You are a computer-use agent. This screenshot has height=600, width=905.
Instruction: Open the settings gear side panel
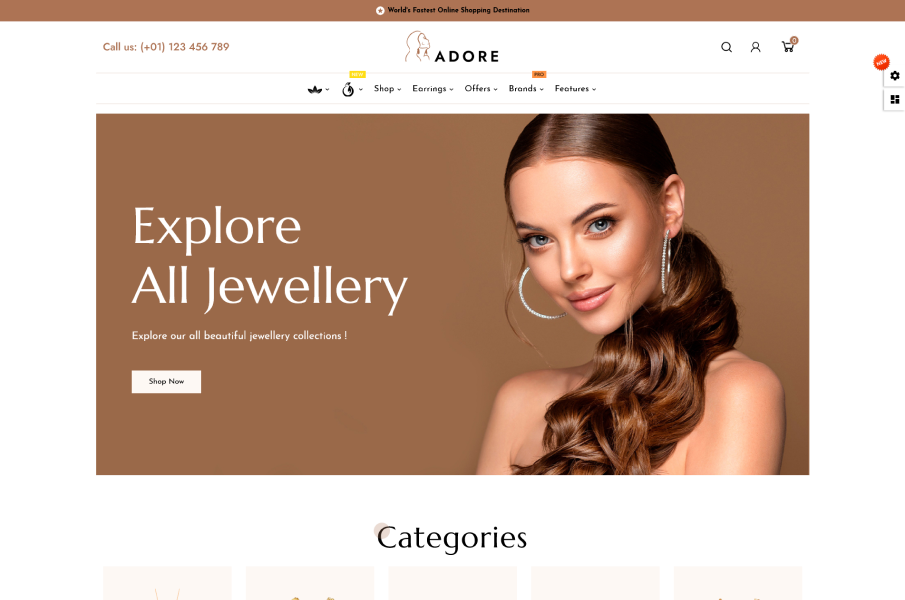point(895,76)
